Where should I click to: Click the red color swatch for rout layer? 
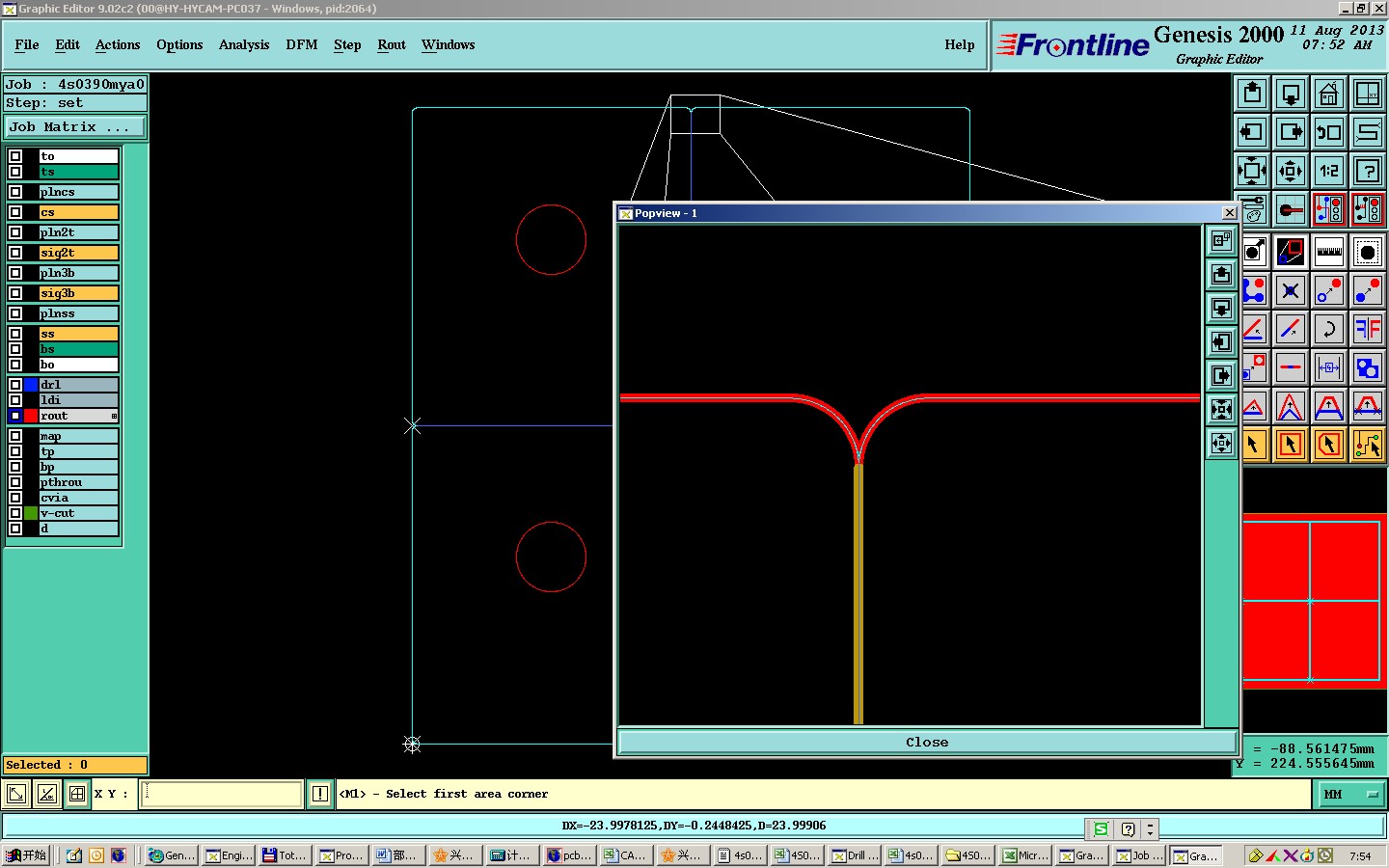pyautogui.click(x=31, y=416)
